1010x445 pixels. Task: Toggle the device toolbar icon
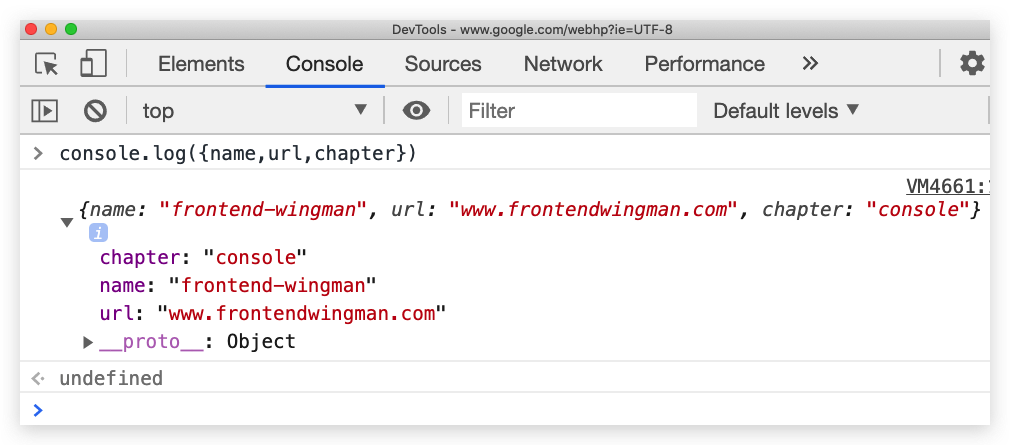pos(93,64)
